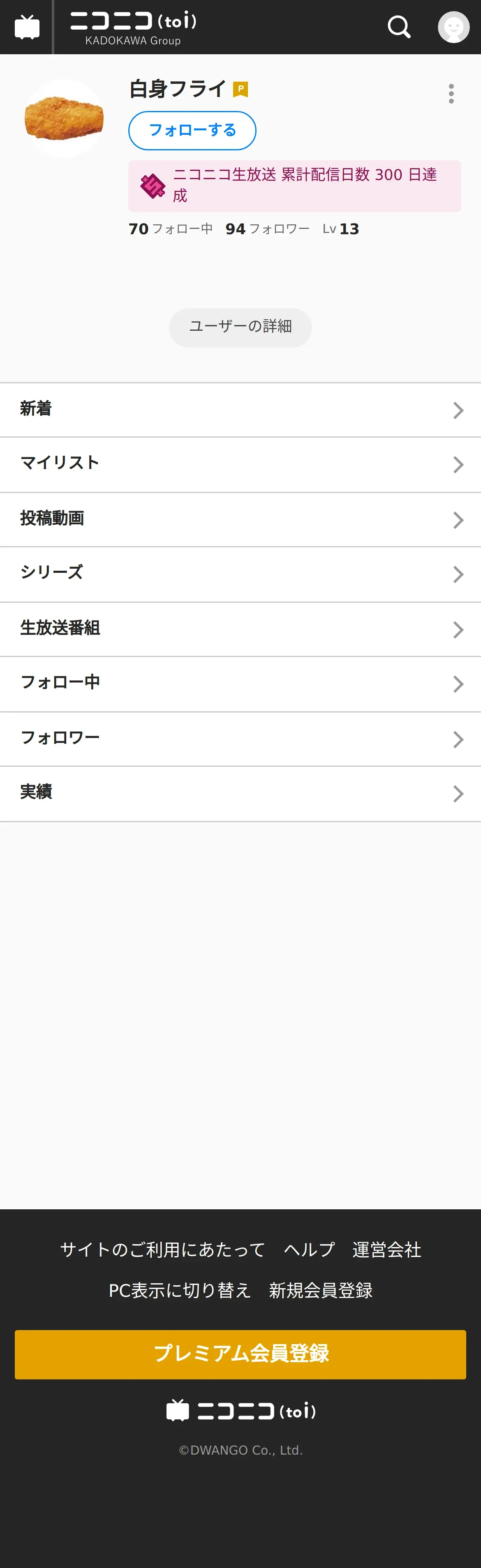The width and height of the screenshot is (481, 1568).
Task: Toggle follow with フォローする button
Action: pos(192,130)
